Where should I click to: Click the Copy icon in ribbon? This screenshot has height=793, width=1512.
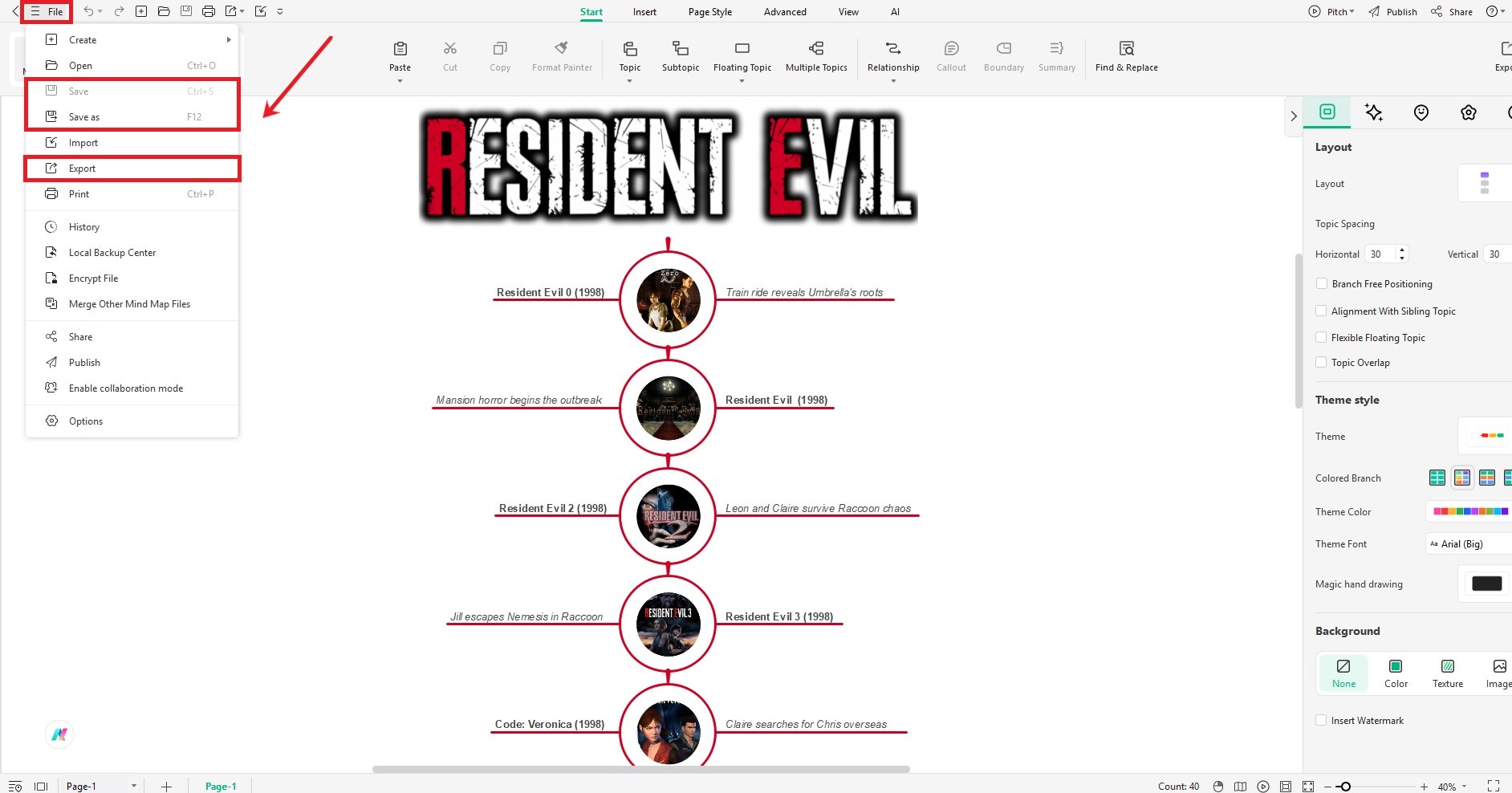pos(500,48)
